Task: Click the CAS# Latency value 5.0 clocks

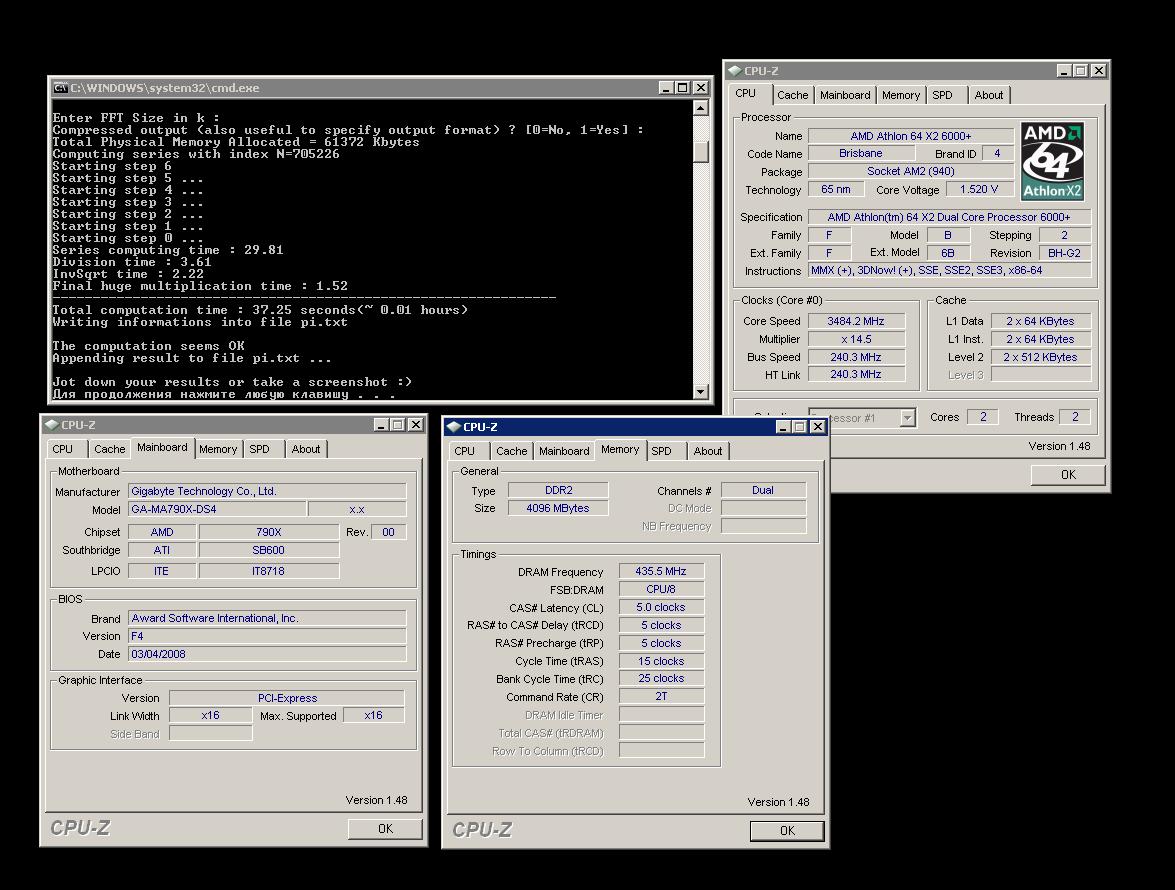Action: pos(661,608)
